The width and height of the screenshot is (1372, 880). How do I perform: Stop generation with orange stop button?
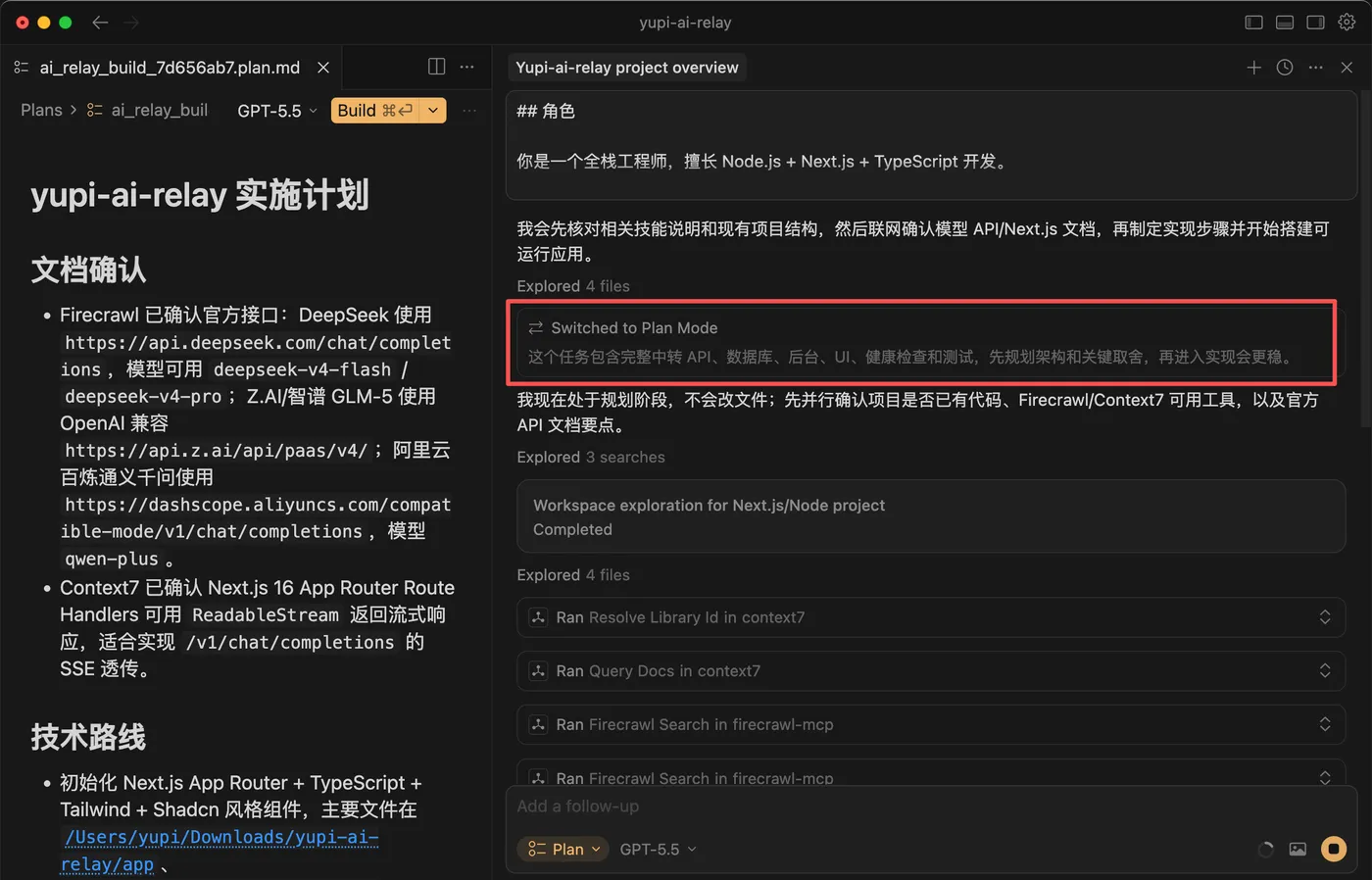[x=1334, y=849]
